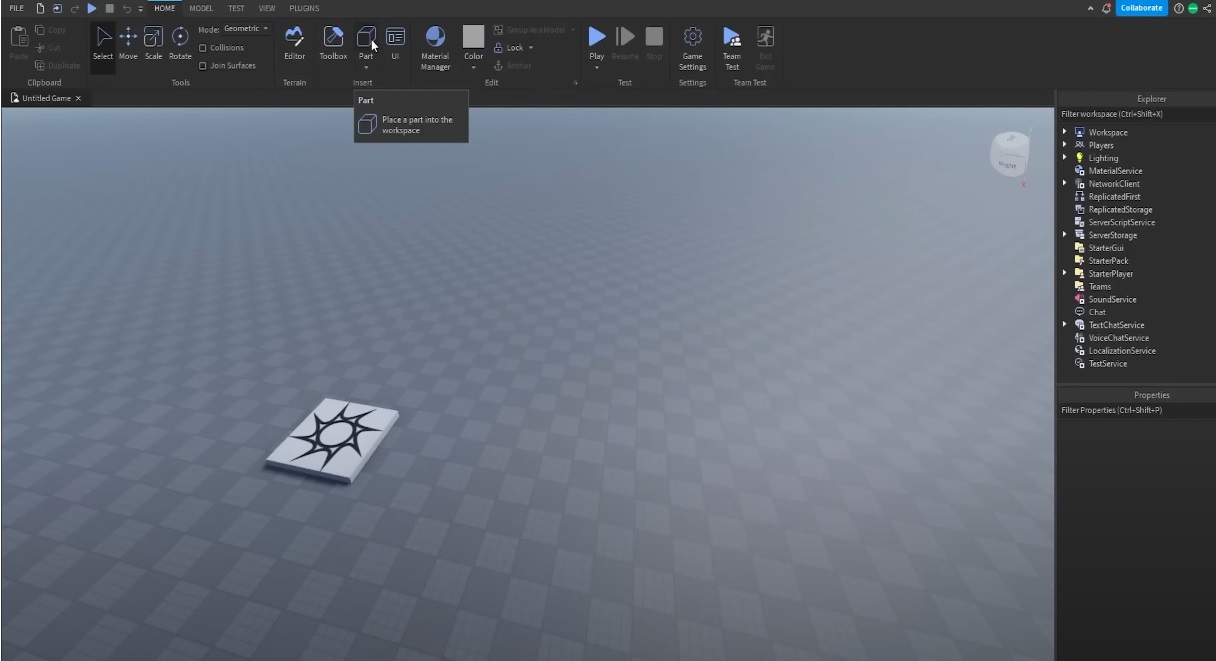Select Workspace in Explorer

point(1108,132)
